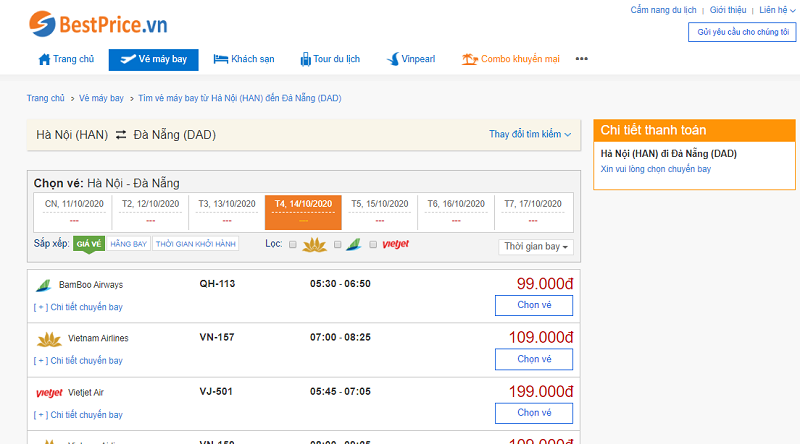Open Cẩm nang du lịch link
This screenshot has width=800, height=444.
pos(663,10)
